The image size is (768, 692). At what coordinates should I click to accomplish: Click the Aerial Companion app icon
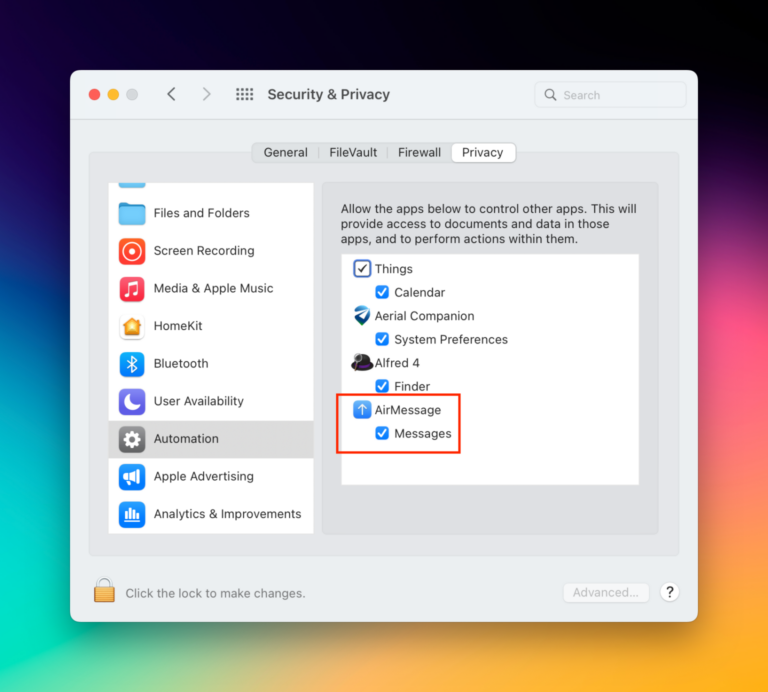click(x=362, y=316)
